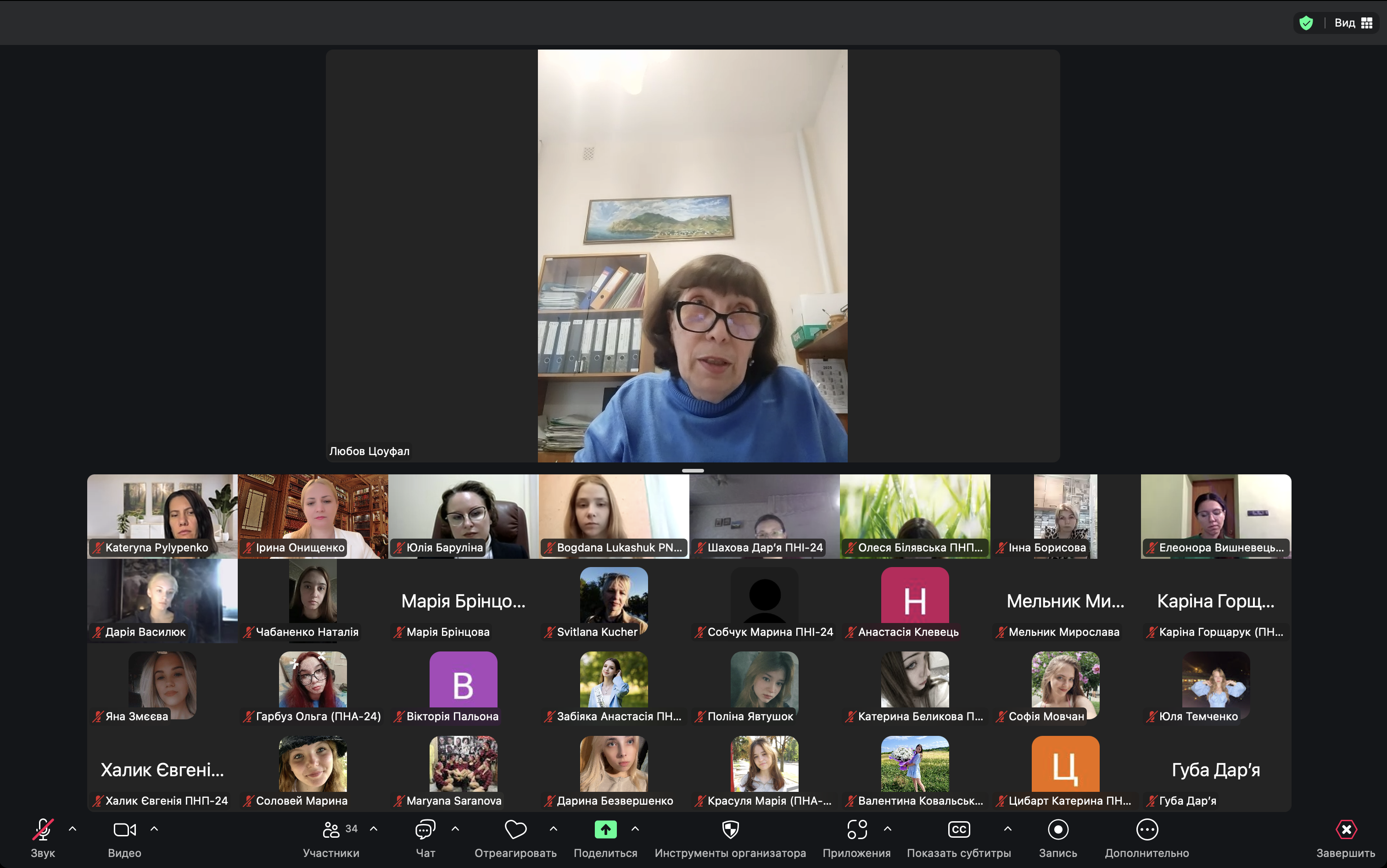Expand audio options arrow next to Звук

pos(73,829)
